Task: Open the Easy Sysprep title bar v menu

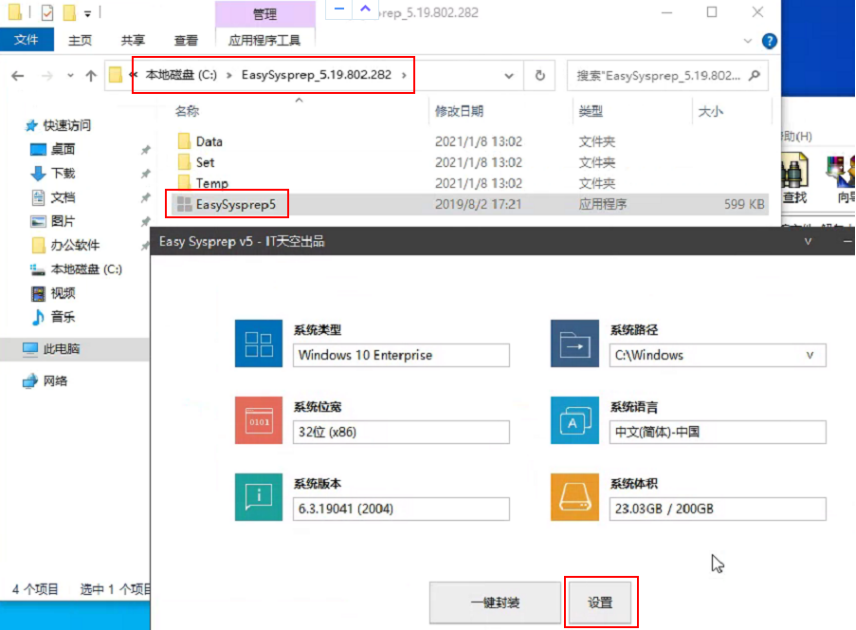Action: (808, 241)
